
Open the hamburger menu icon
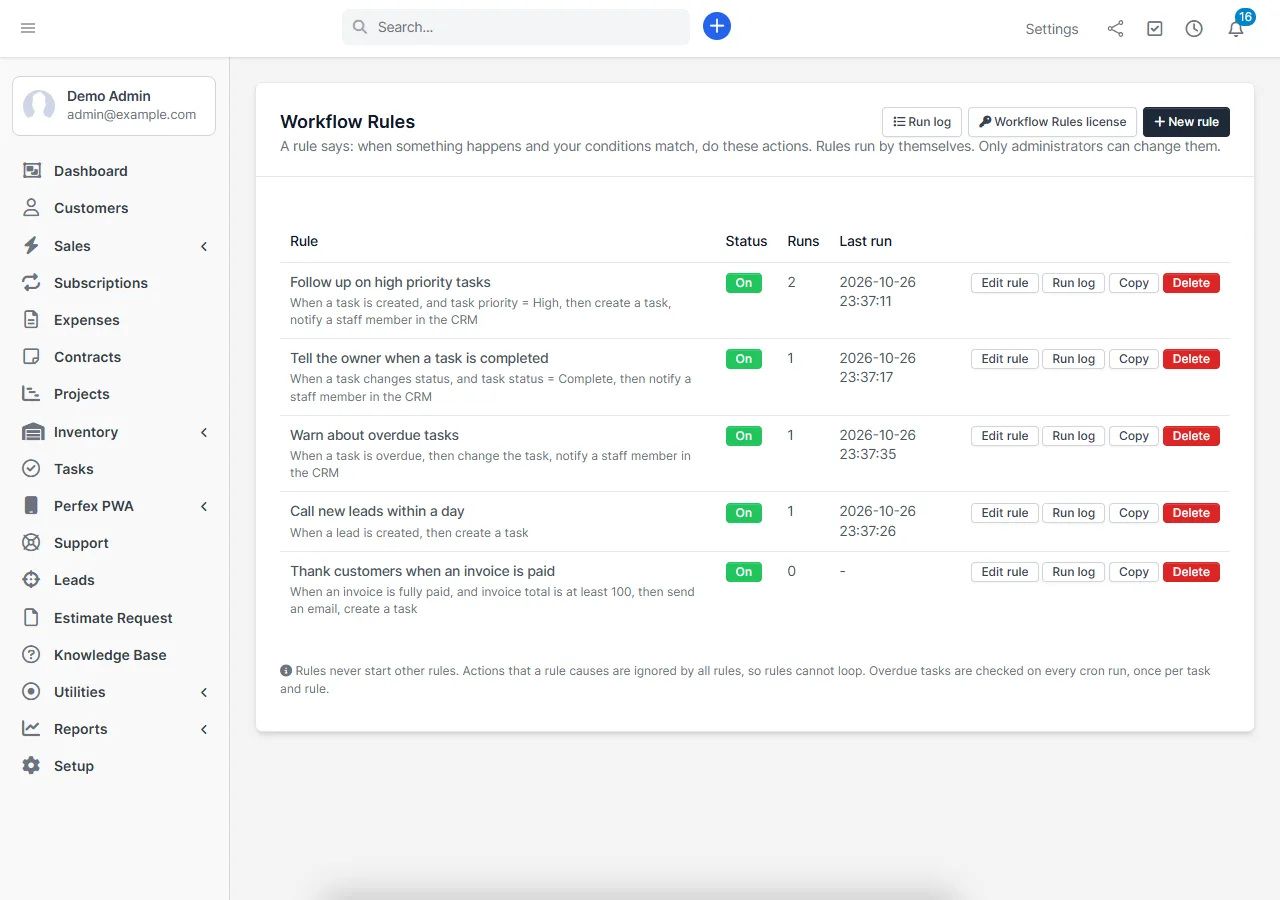(28, 28)
